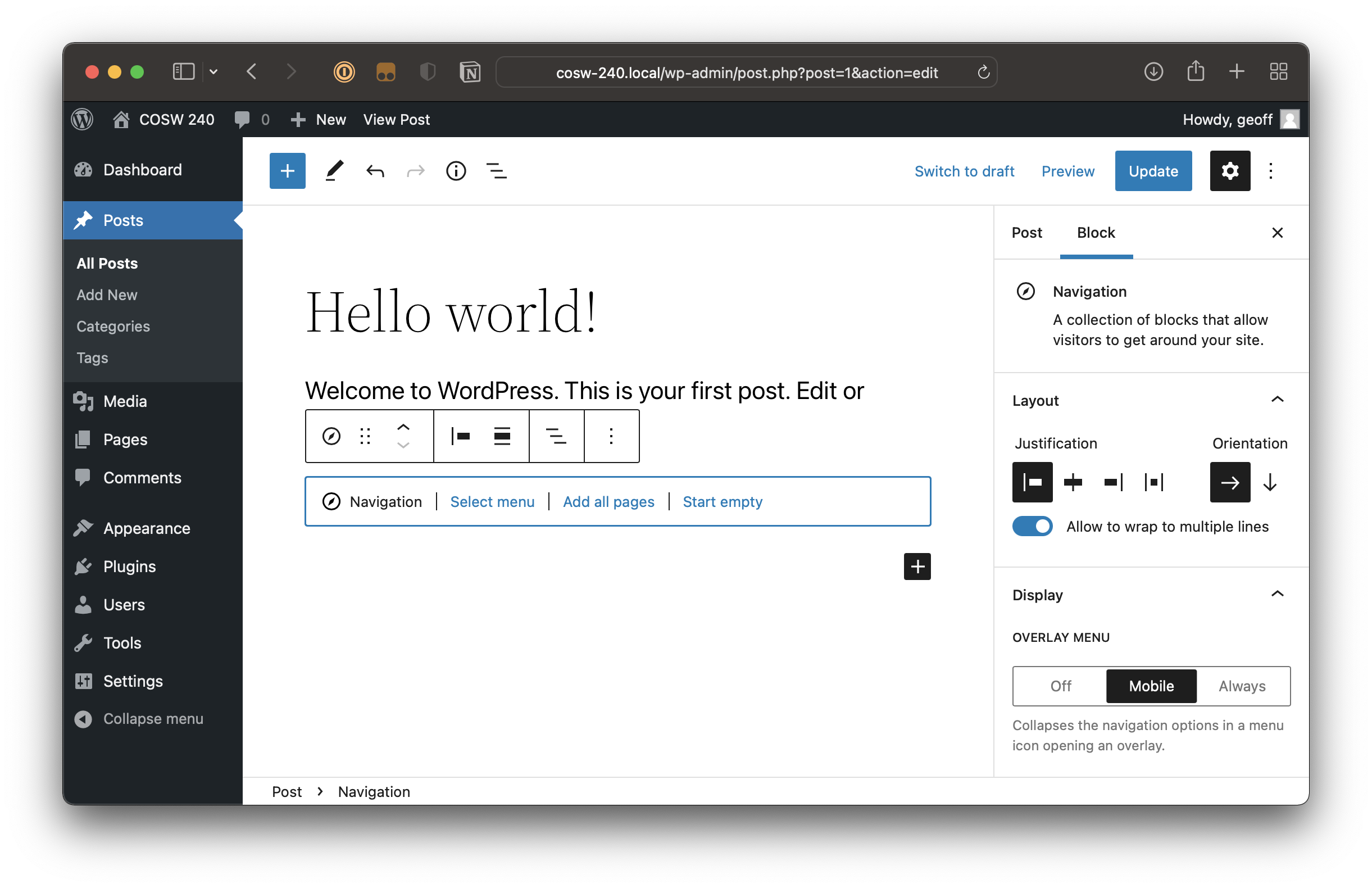Change block alignment in block toolbar
The image size is (1372, 888).
point(502,436)
